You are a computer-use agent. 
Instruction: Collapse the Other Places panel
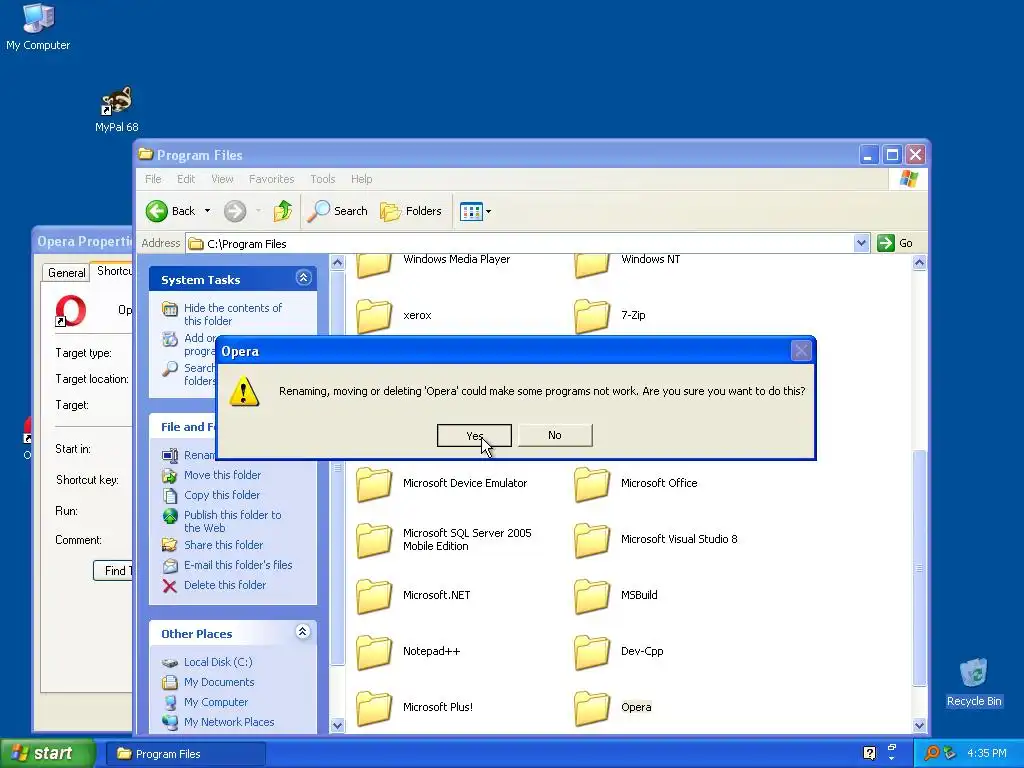[302, 632]
